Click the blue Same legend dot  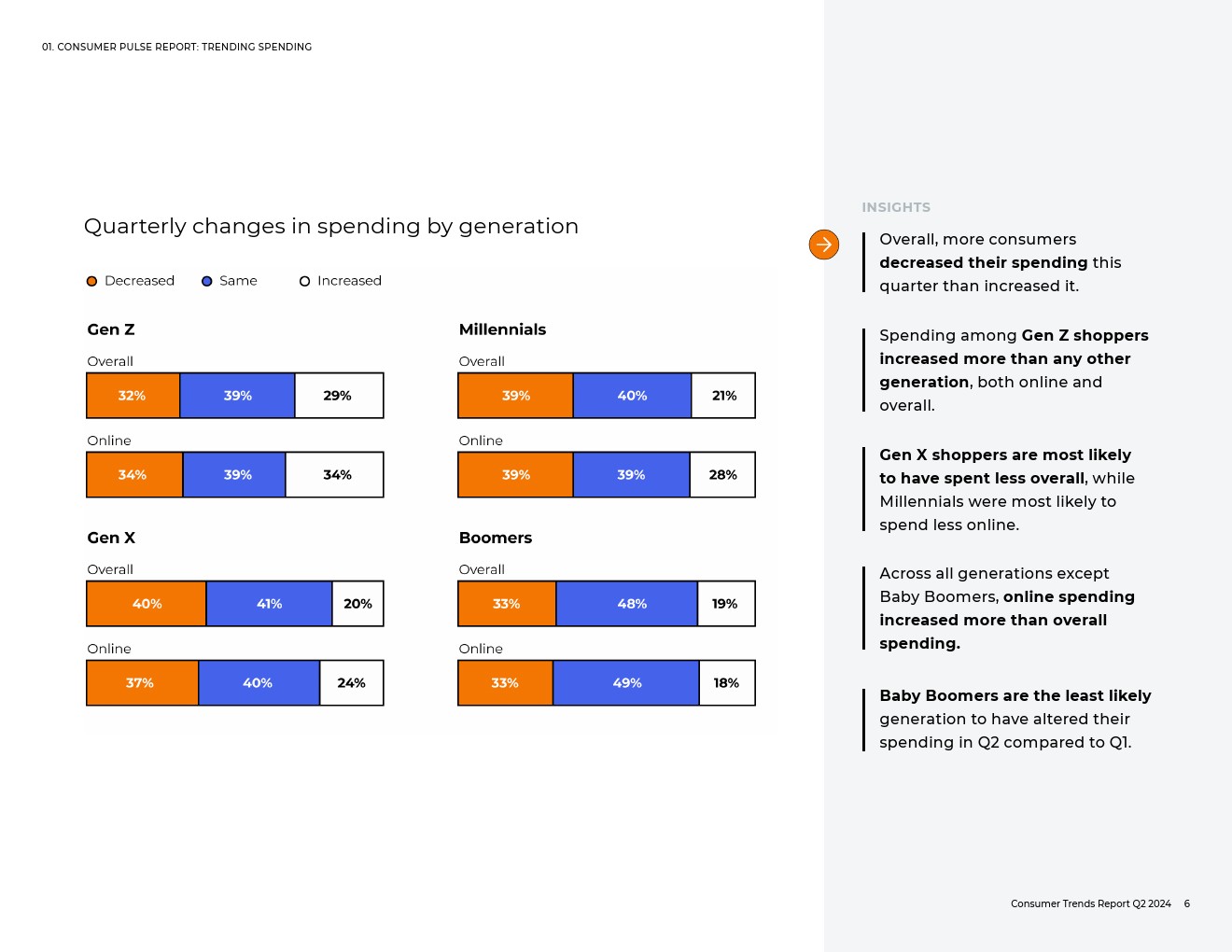click(x=207, y=281)
